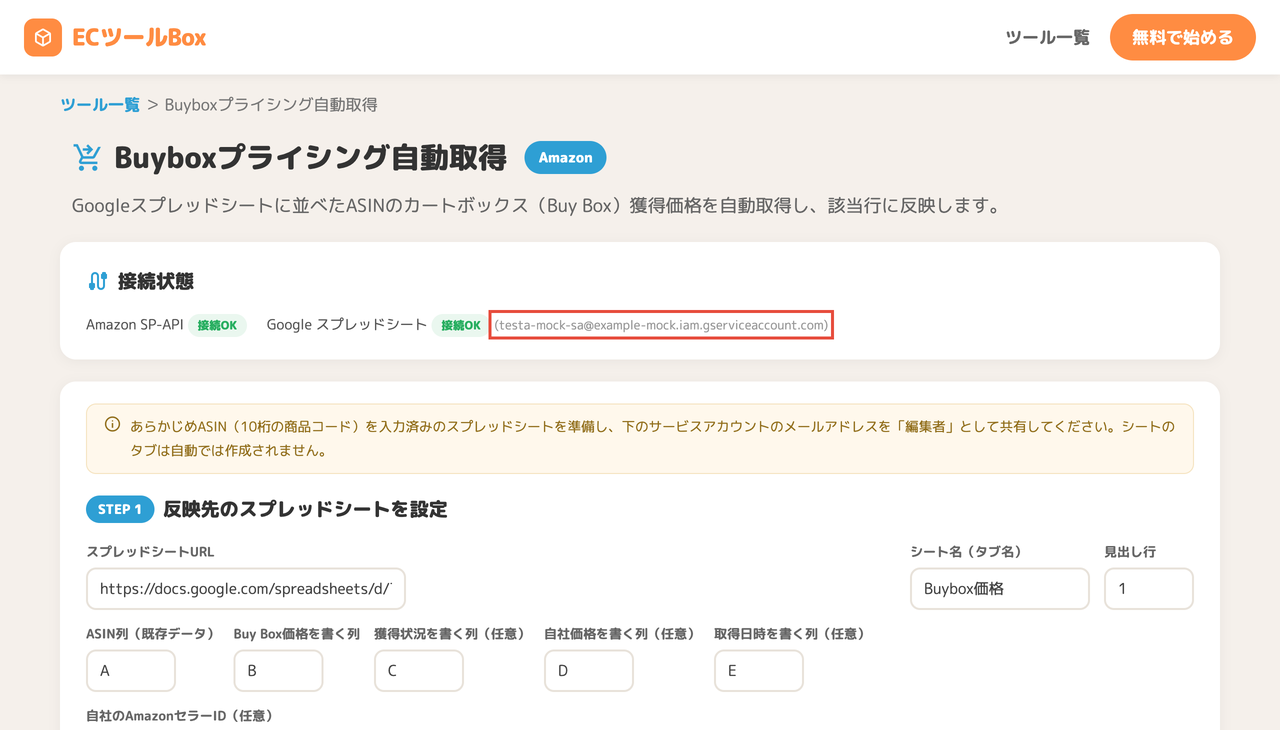1280x730 pixels.
Task: Click the ECツールBox box logo icon
Action: 43,38
